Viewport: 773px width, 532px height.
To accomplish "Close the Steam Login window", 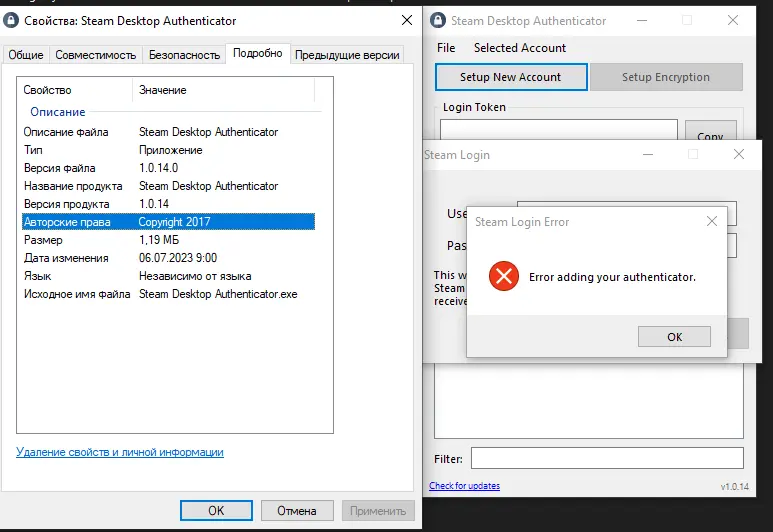I will 738,154.
